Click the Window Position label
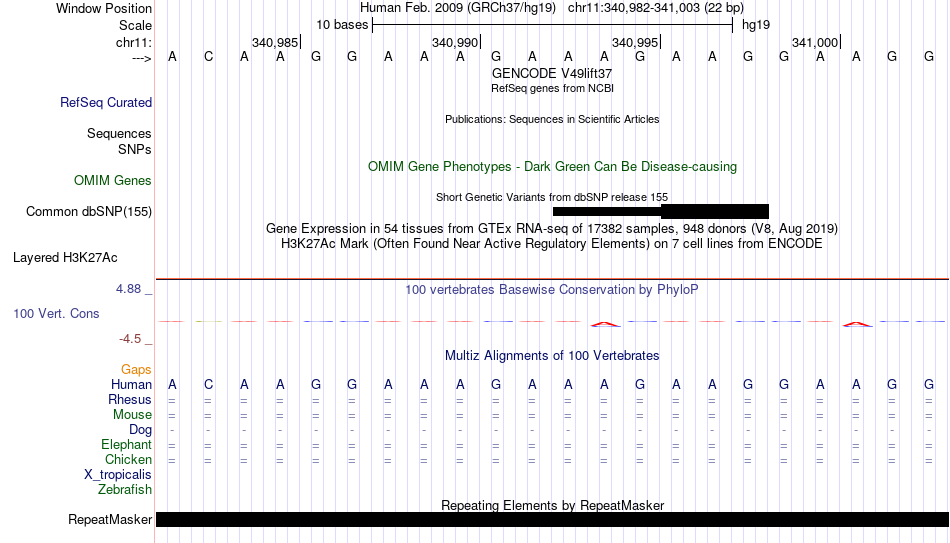The image size is (950, 543). pyautogui.click(x=104, y=8)
